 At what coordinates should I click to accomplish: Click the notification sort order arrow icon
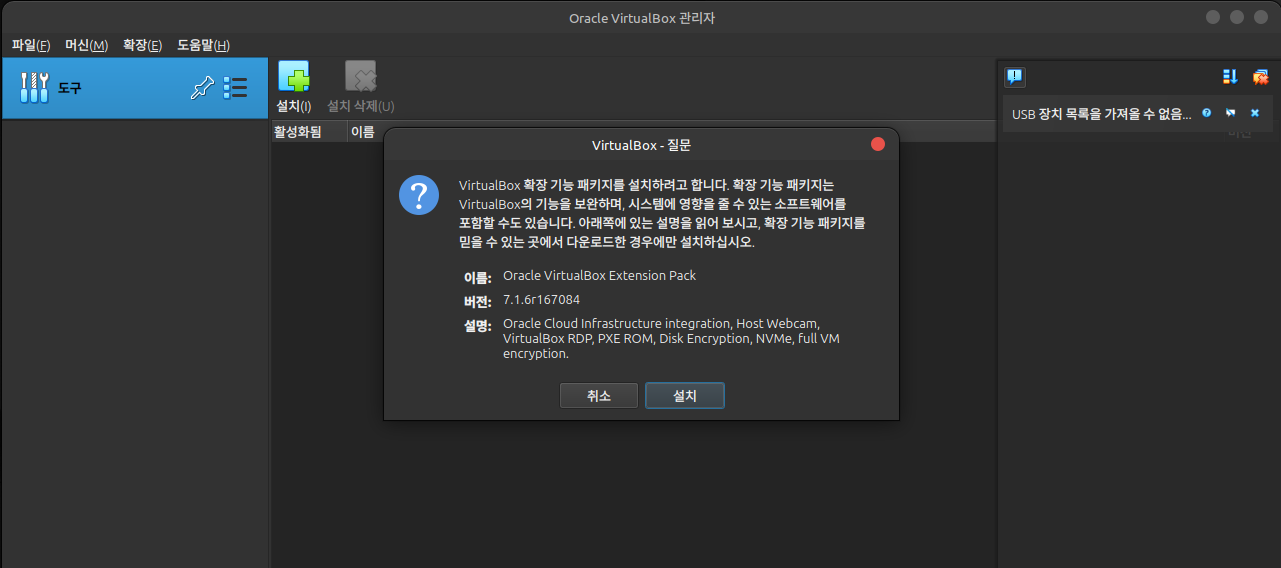1231,77
